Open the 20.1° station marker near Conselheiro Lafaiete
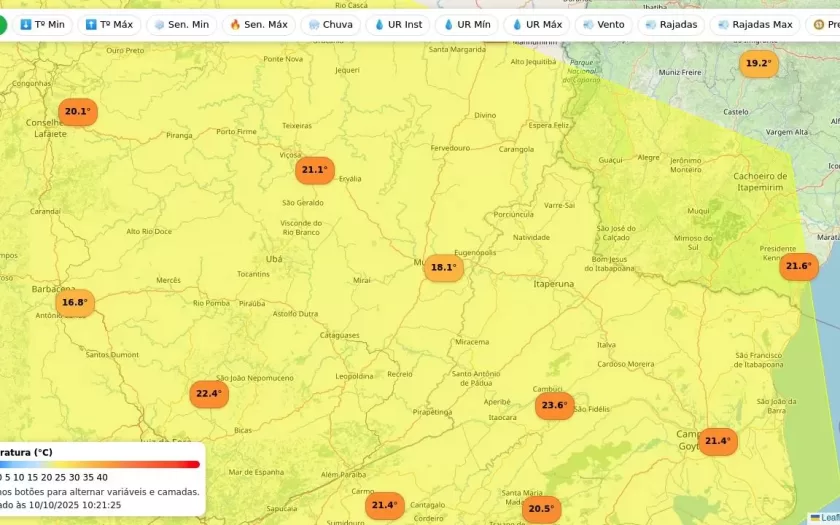Image resolution: width=840 pixels, height=525 pixels. tap(78, 112)
